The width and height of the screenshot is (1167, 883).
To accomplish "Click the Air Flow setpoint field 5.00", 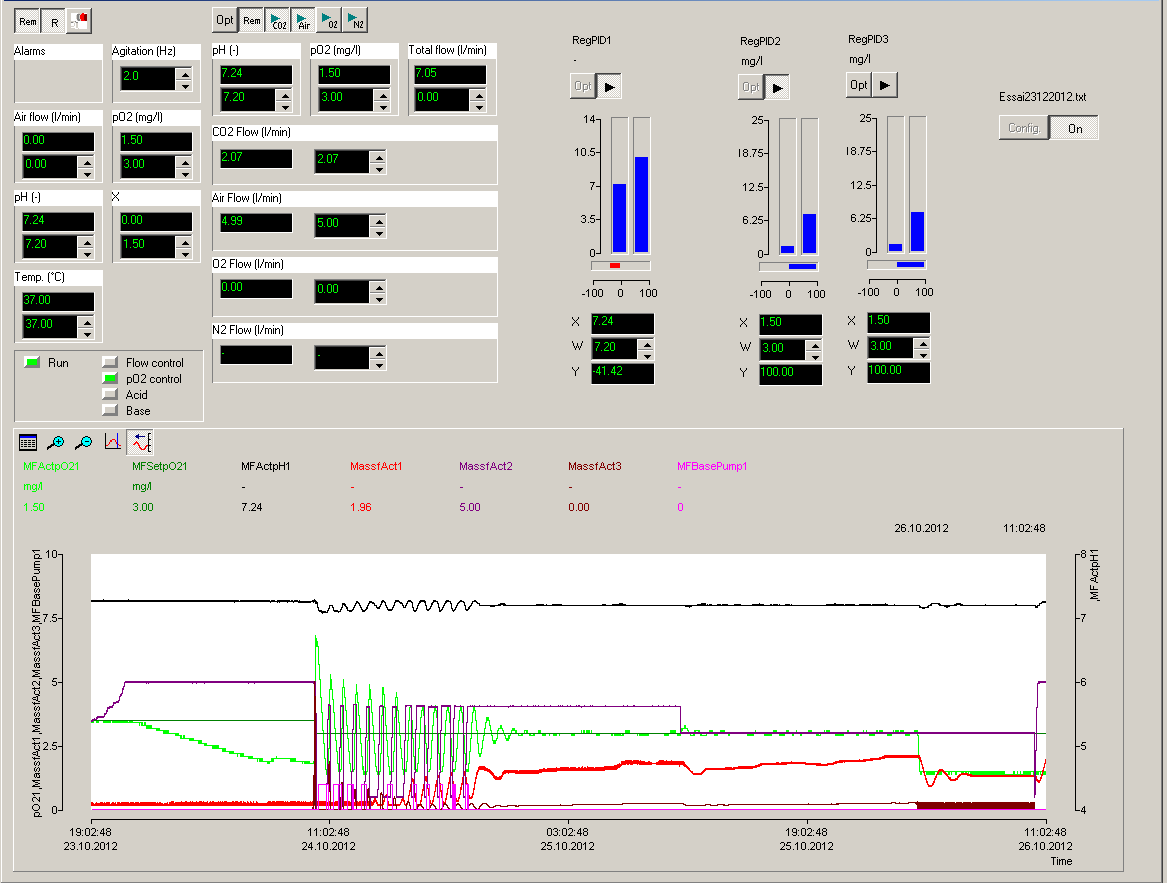I will pos(342,226).
